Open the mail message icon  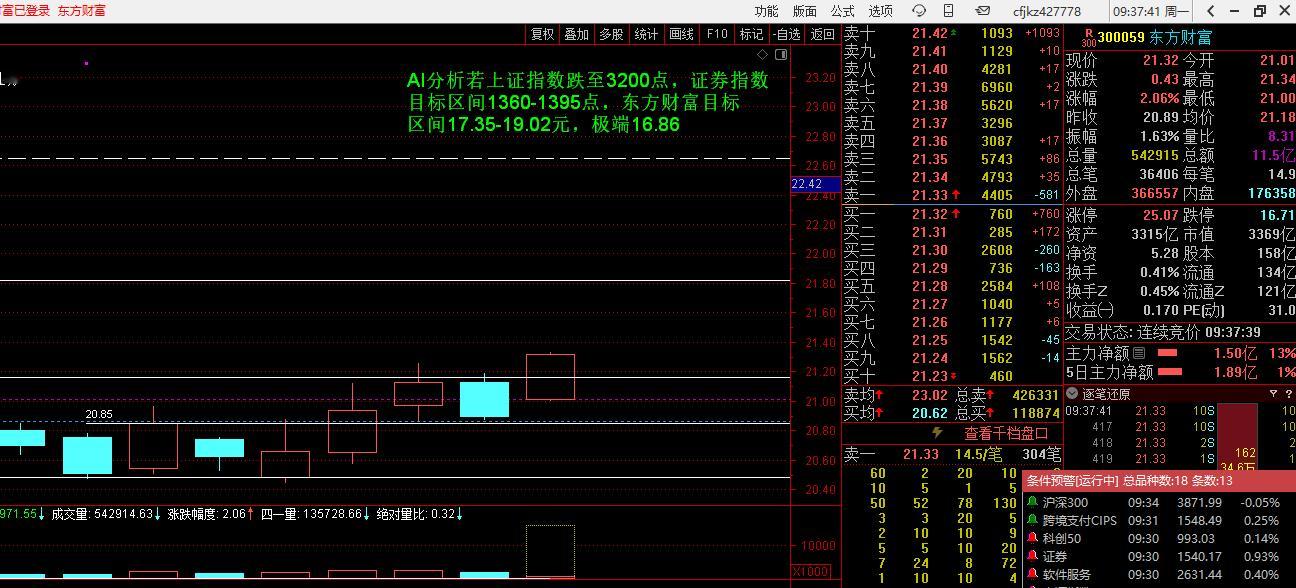(x=983, y=11)
